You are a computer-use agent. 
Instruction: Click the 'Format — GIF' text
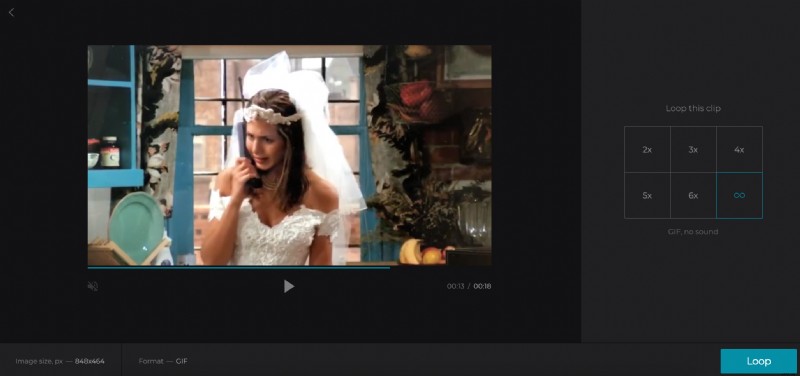pyautogui.click(x=163, y=361)
